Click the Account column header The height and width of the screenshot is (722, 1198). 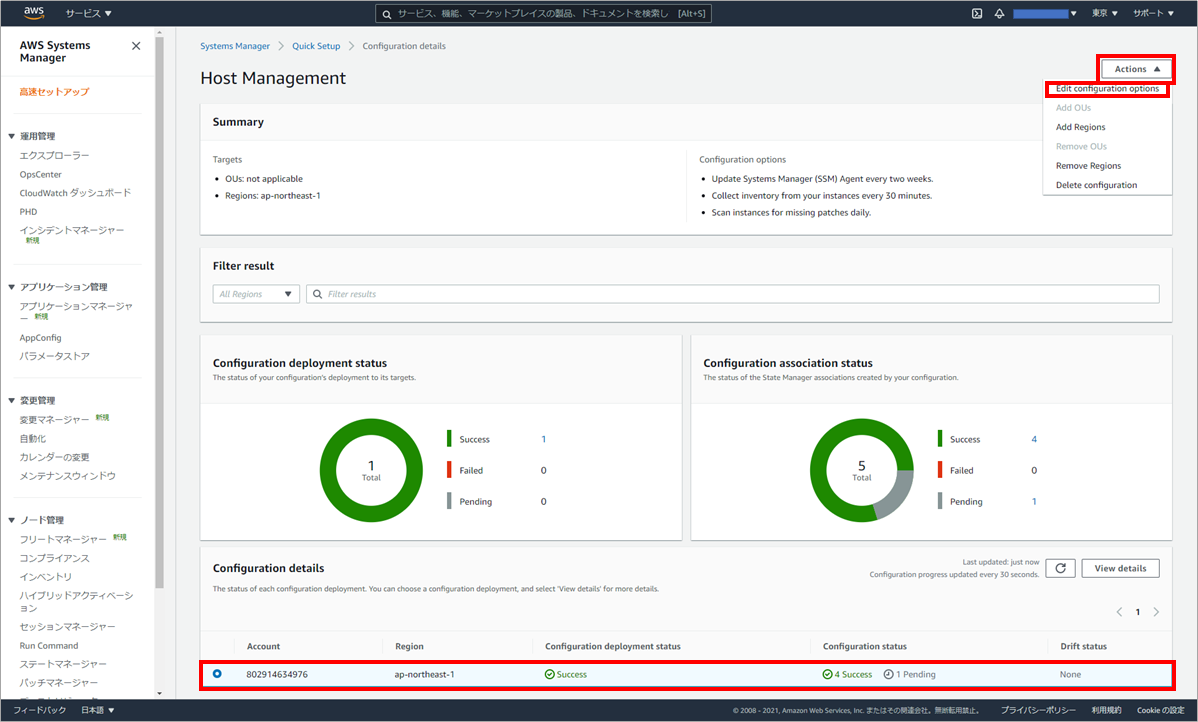tap(264, 646)
